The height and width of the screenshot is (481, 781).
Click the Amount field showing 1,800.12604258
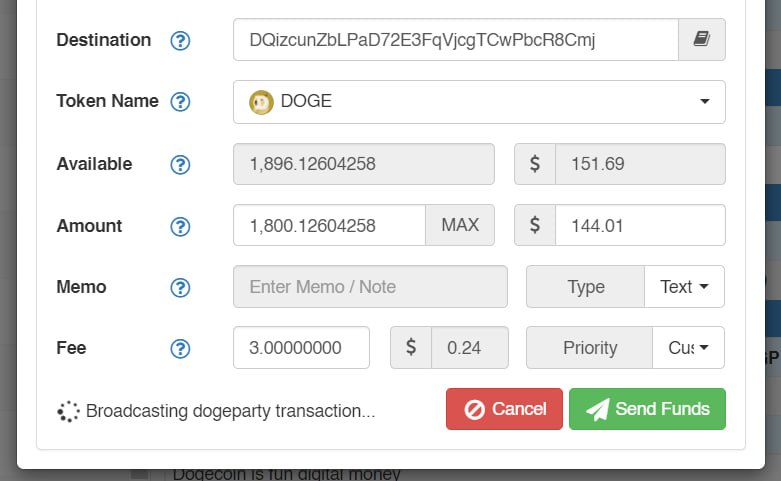pos(330,225)
